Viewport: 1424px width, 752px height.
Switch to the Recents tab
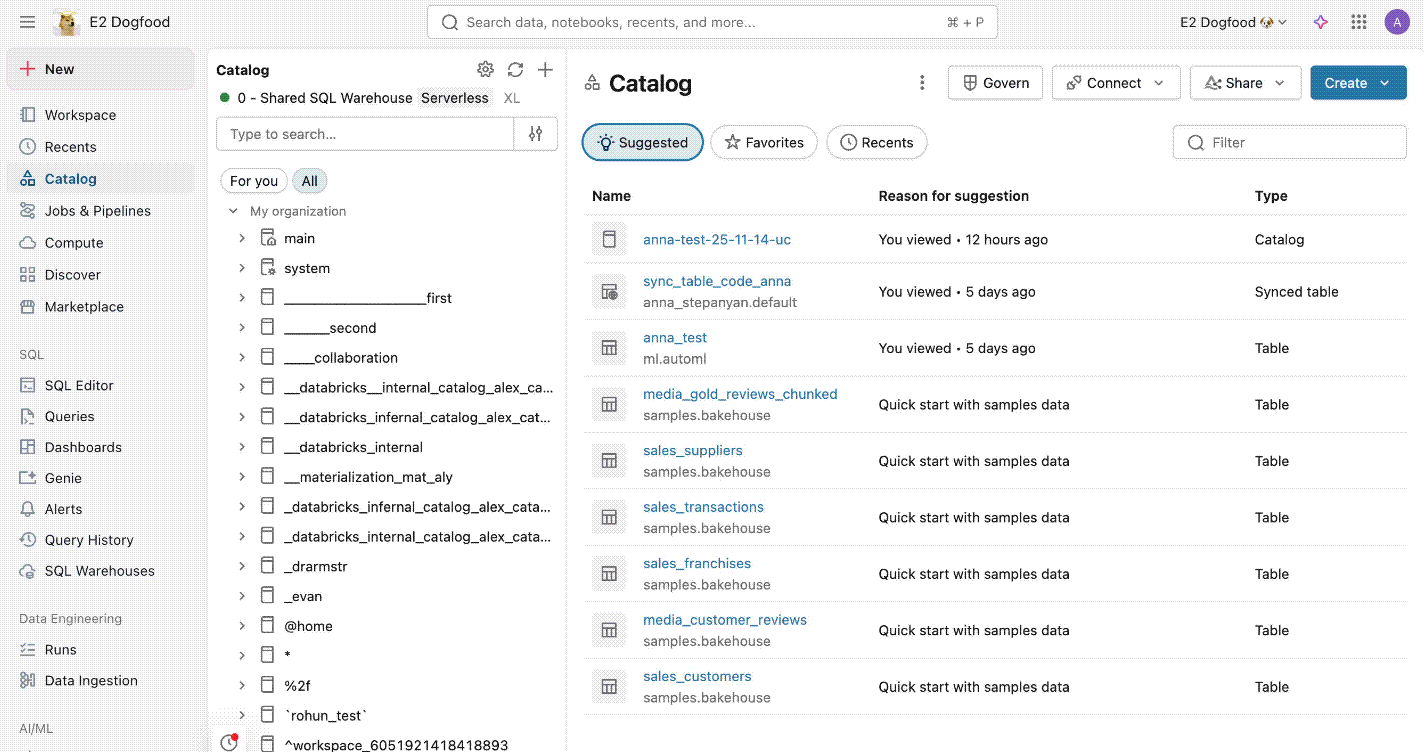coord(877,142)
